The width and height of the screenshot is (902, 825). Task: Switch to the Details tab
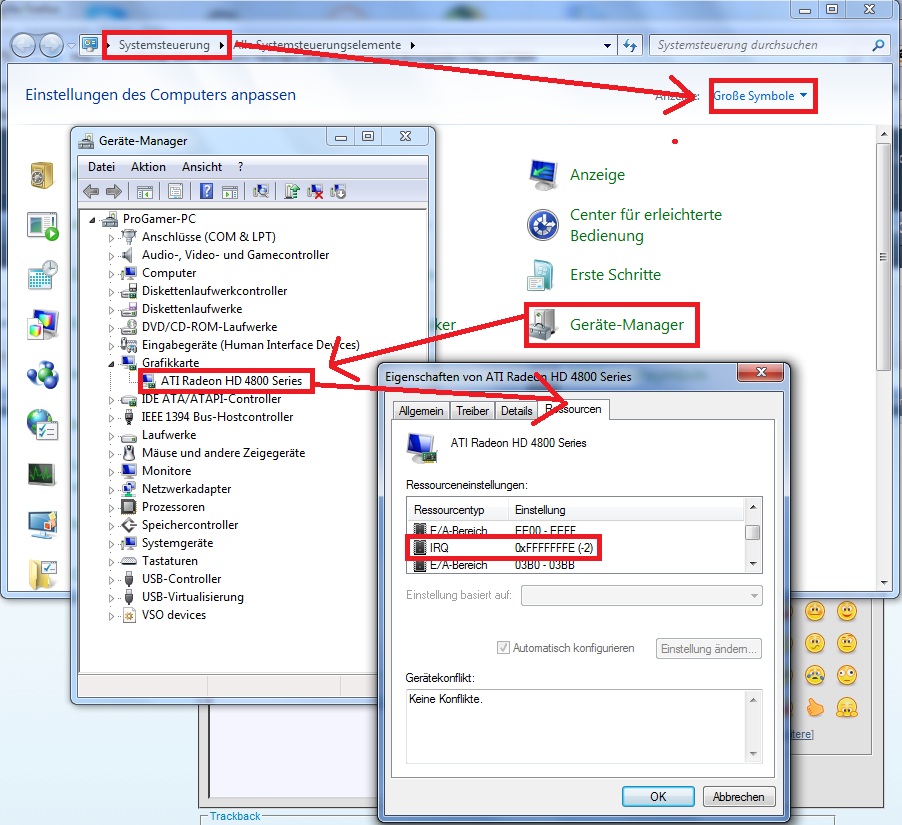click(x=517, y=411)
